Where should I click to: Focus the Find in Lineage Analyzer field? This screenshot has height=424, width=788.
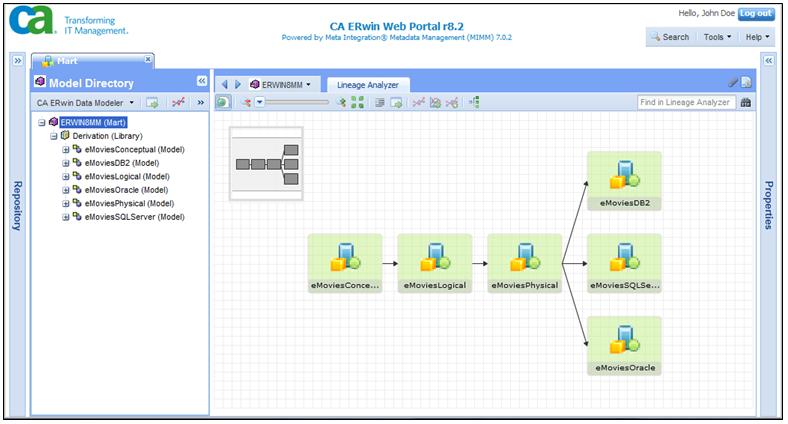click(686, 102)
